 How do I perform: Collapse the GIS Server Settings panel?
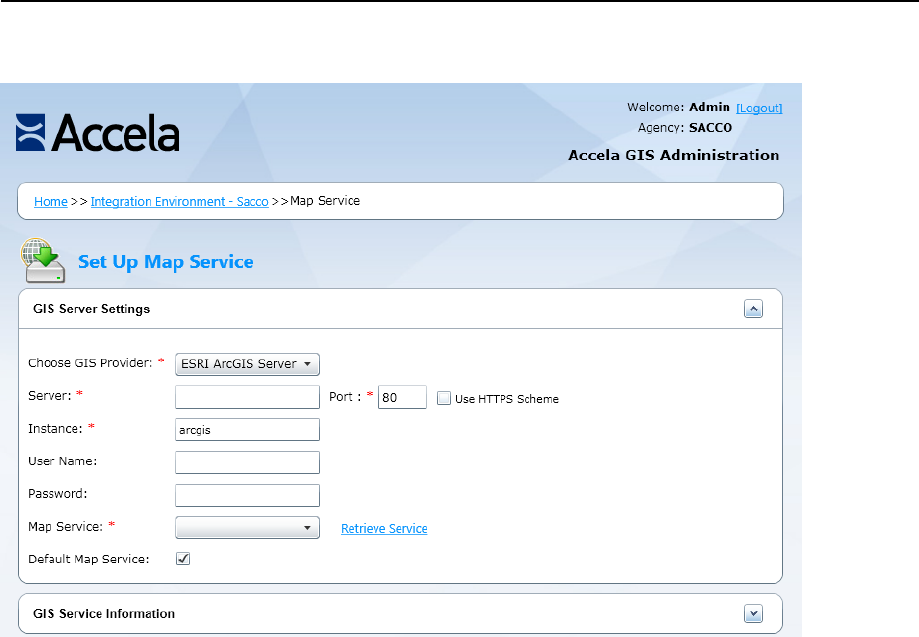753,308
